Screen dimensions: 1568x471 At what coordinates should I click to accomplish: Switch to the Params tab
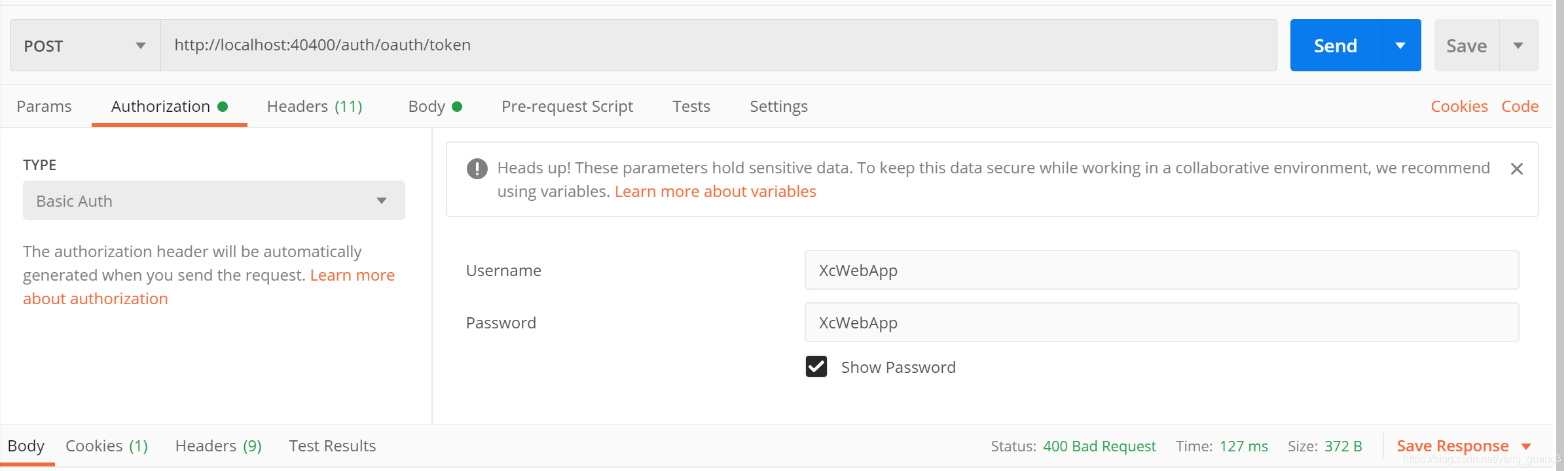click(x=44, y=107)
